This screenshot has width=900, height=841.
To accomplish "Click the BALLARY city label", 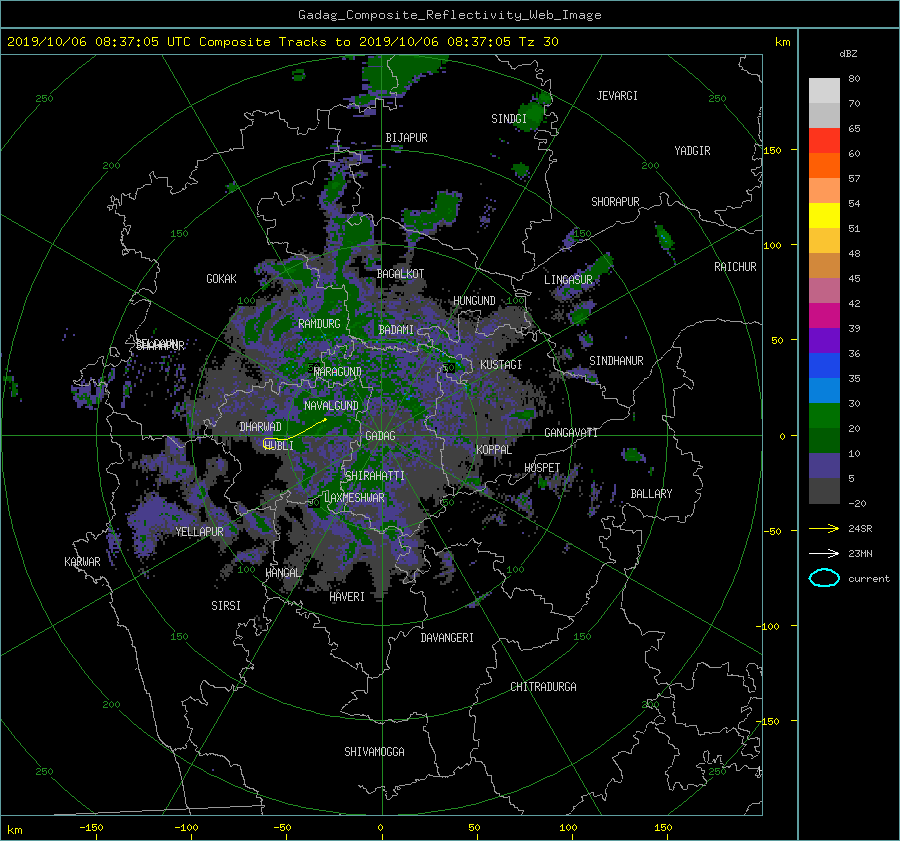I will click(651, 494).
